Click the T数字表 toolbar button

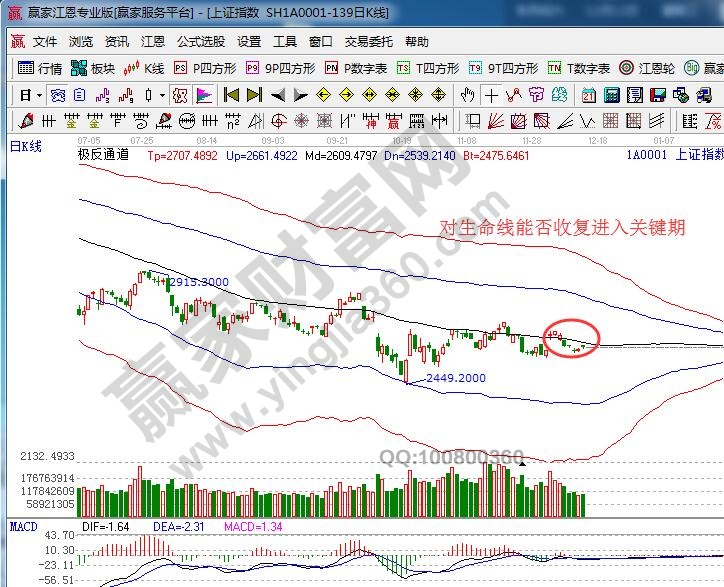[x=580, y=69]
